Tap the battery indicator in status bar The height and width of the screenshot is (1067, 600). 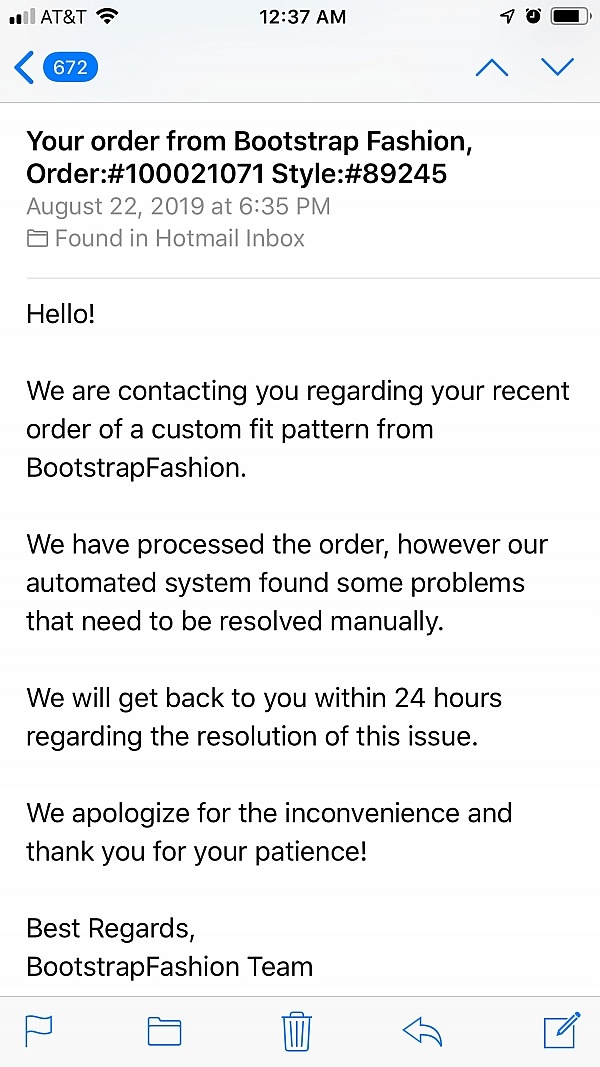(x=571, y=16)
